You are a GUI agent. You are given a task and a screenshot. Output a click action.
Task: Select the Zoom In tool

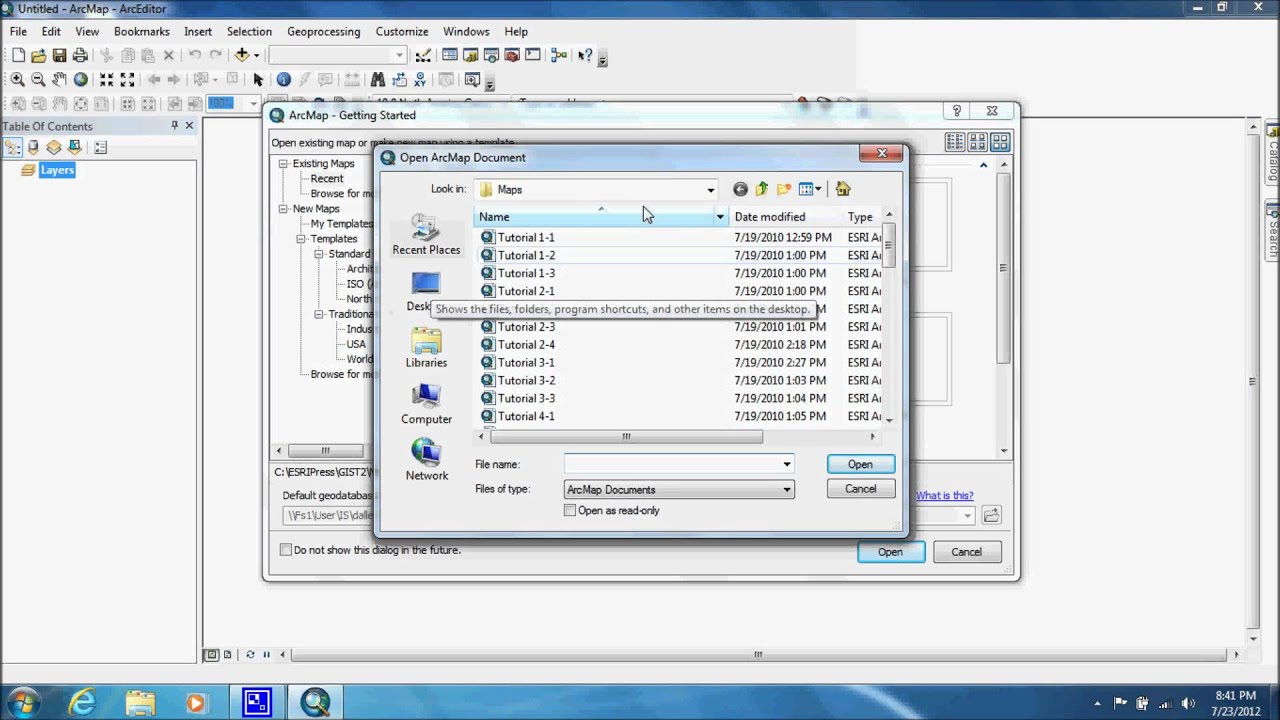tap(17, 79)
